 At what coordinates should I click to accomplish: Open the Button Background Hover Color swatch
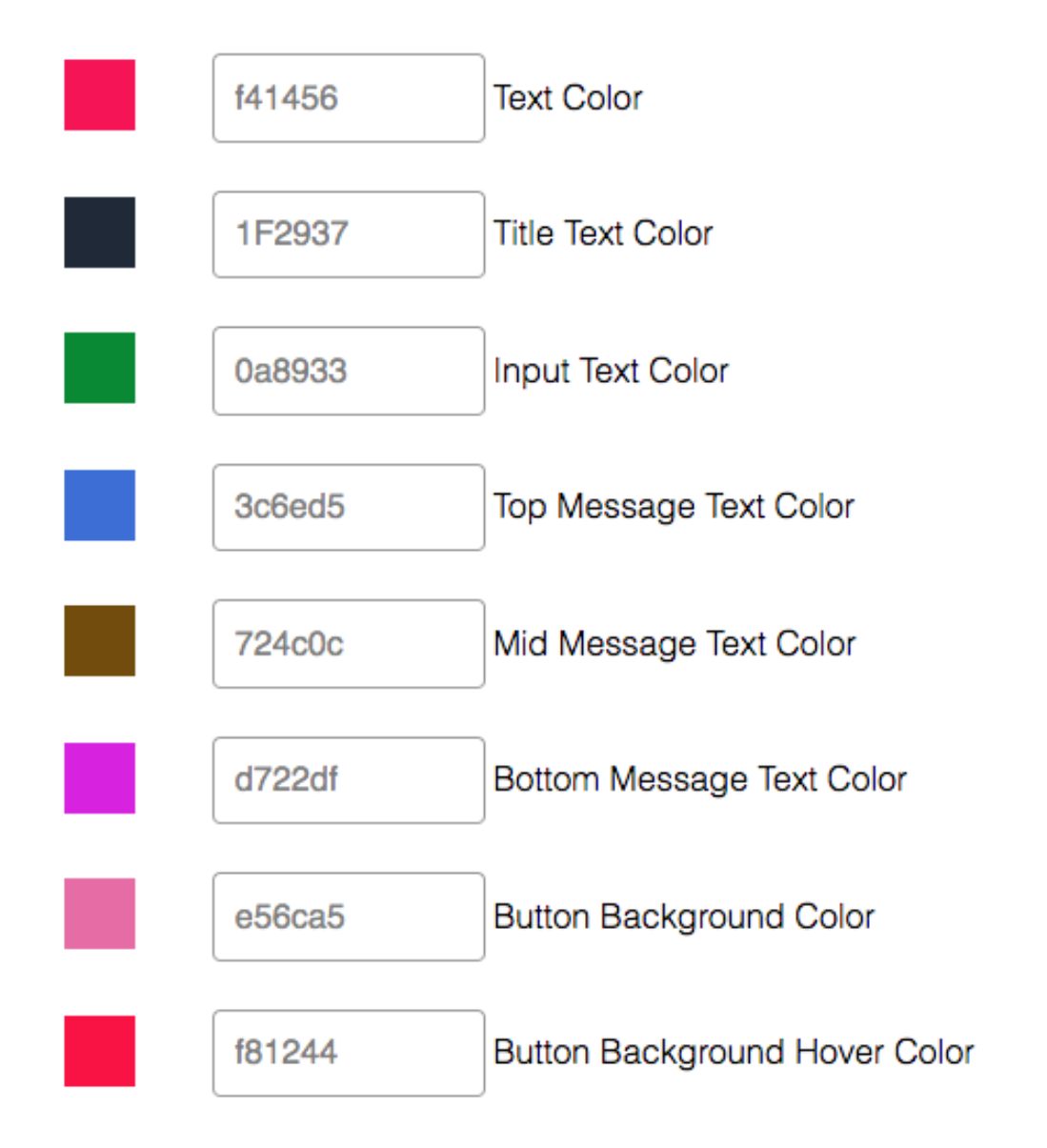(x=99, y=1051)
